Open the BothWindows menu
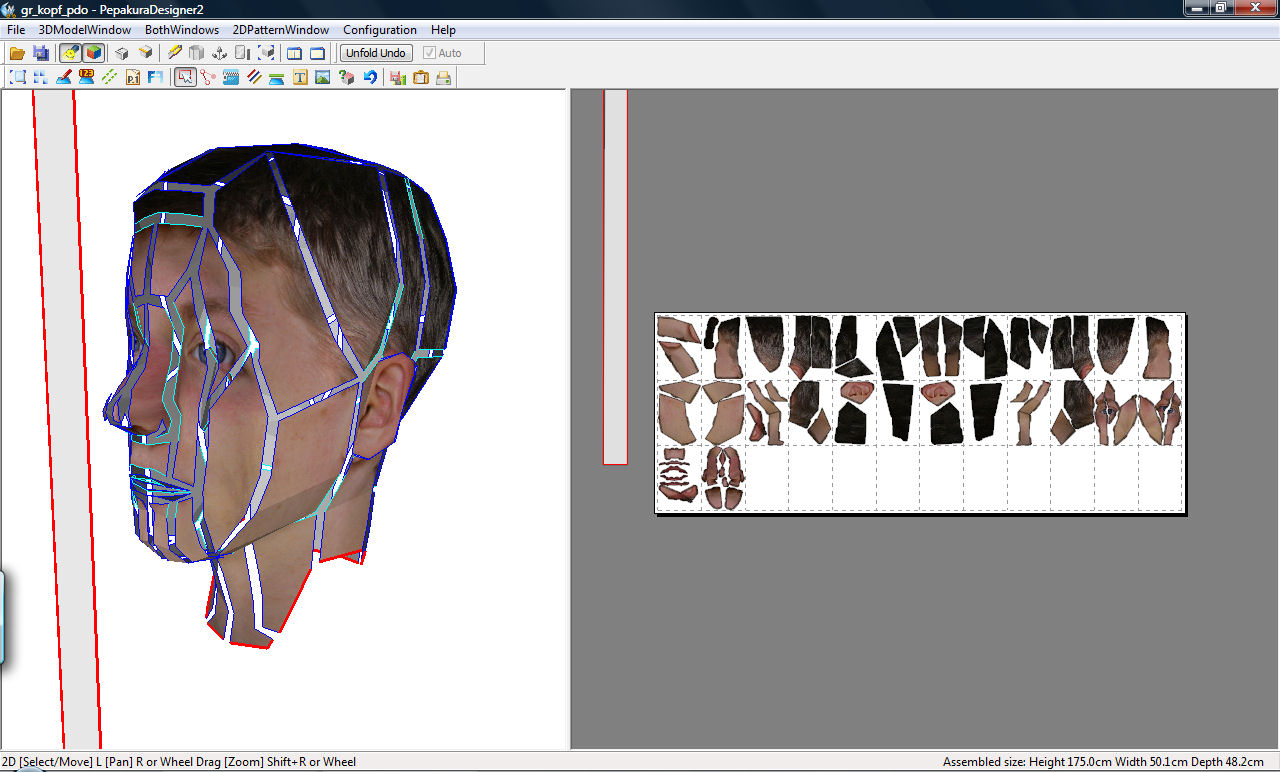The image size is (1280, 772). 182,30
